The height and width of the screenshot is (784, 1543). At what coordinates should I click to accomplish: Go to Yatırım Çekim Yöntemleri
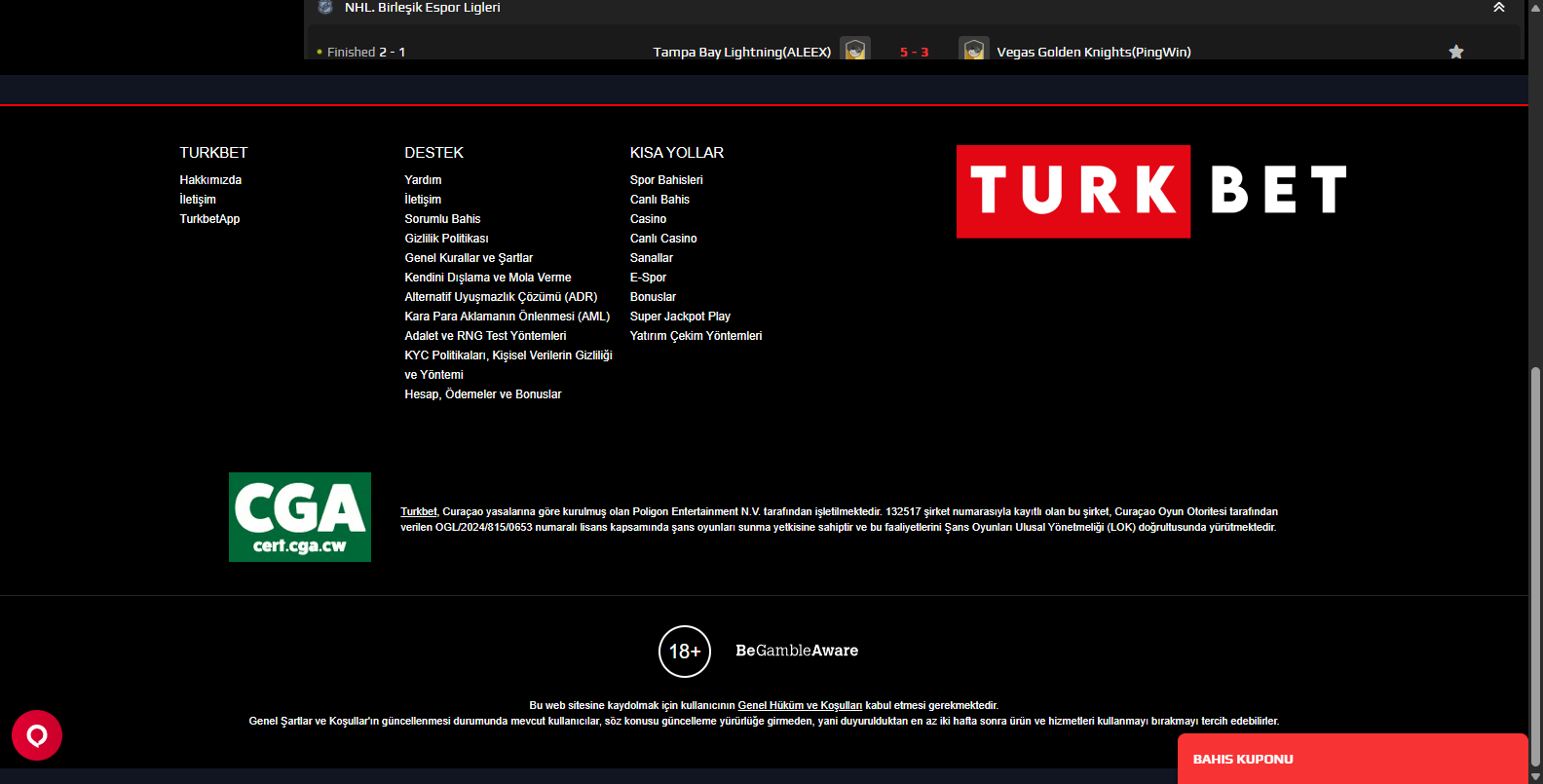point(696,336)
